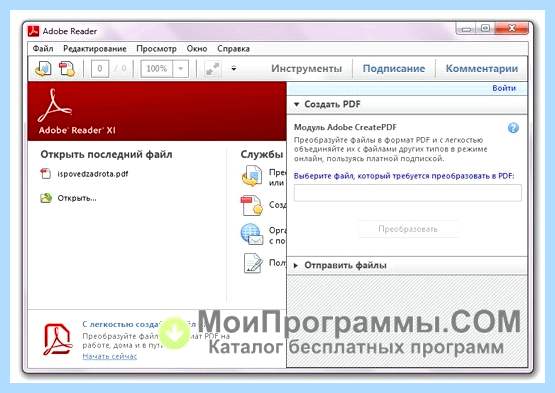Click the Преобразовать button
The width and height of the screenshot is (555, 393).
[x=408, y=229]
